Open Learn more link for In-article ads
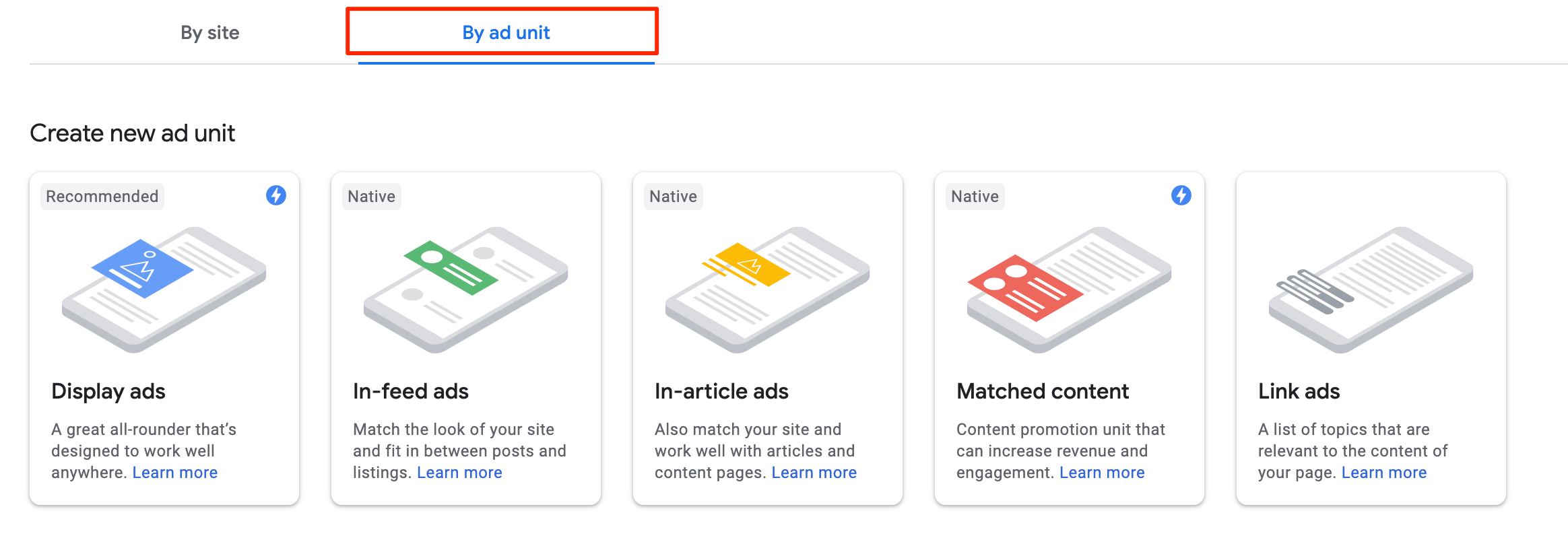The image size is (1568, 544). coord(814,473)
